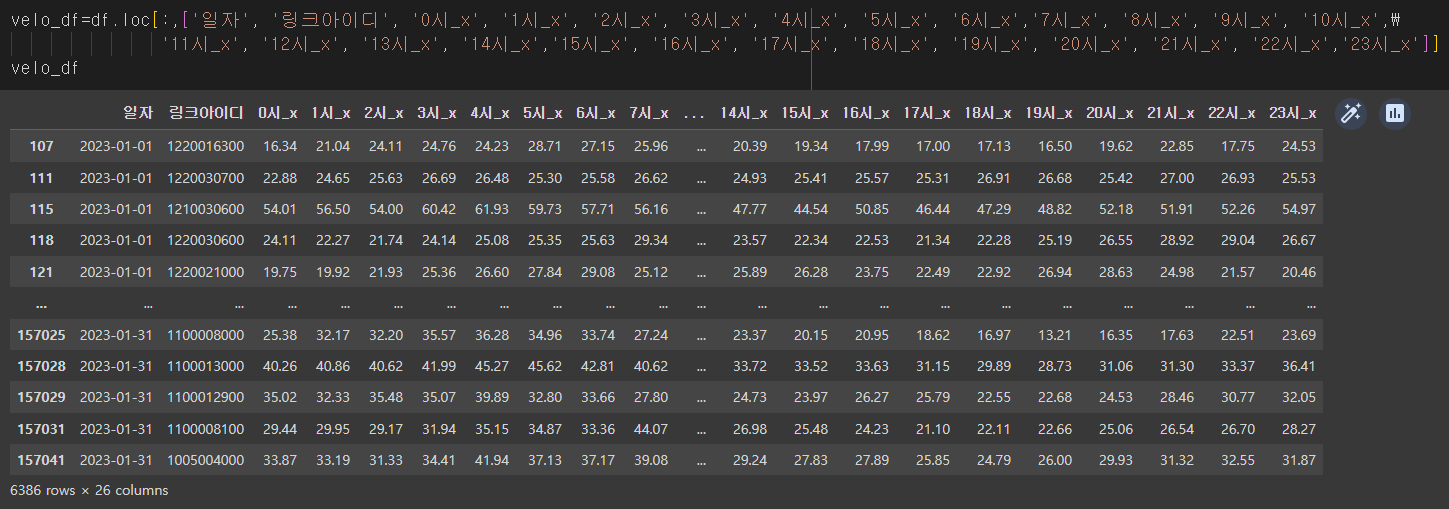Click the standalone velo_df code line

pyautogui.click(x=44, y=68)
